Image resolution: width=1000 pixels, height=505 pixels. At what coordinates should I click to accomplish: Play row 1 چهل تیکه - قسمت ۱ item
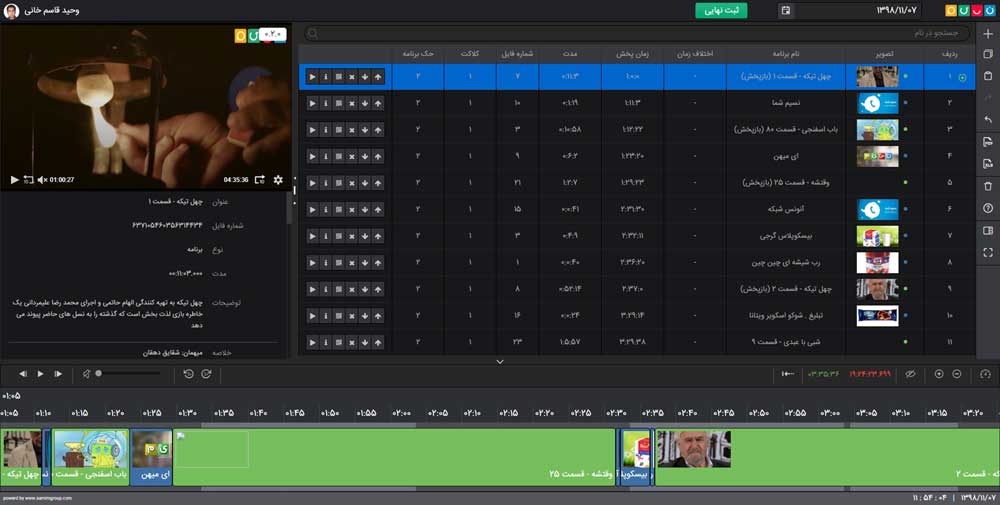tap(312, 77)
